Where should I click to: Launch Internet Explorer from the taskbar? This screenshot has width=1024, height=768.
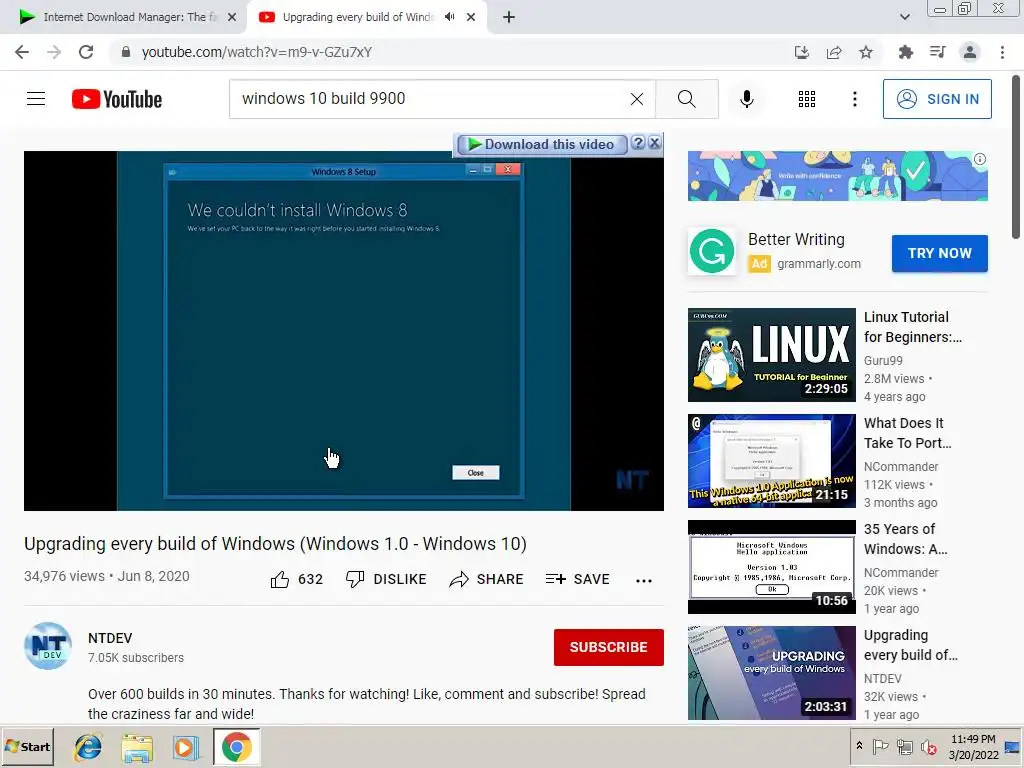[x=88, y=747]
